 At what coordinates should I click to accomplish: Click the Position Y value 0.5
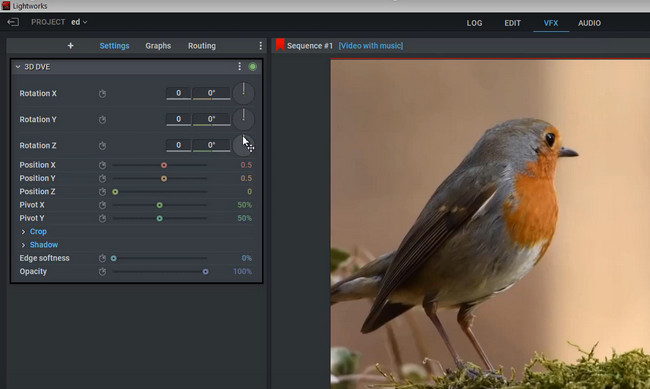click(246, 178)
